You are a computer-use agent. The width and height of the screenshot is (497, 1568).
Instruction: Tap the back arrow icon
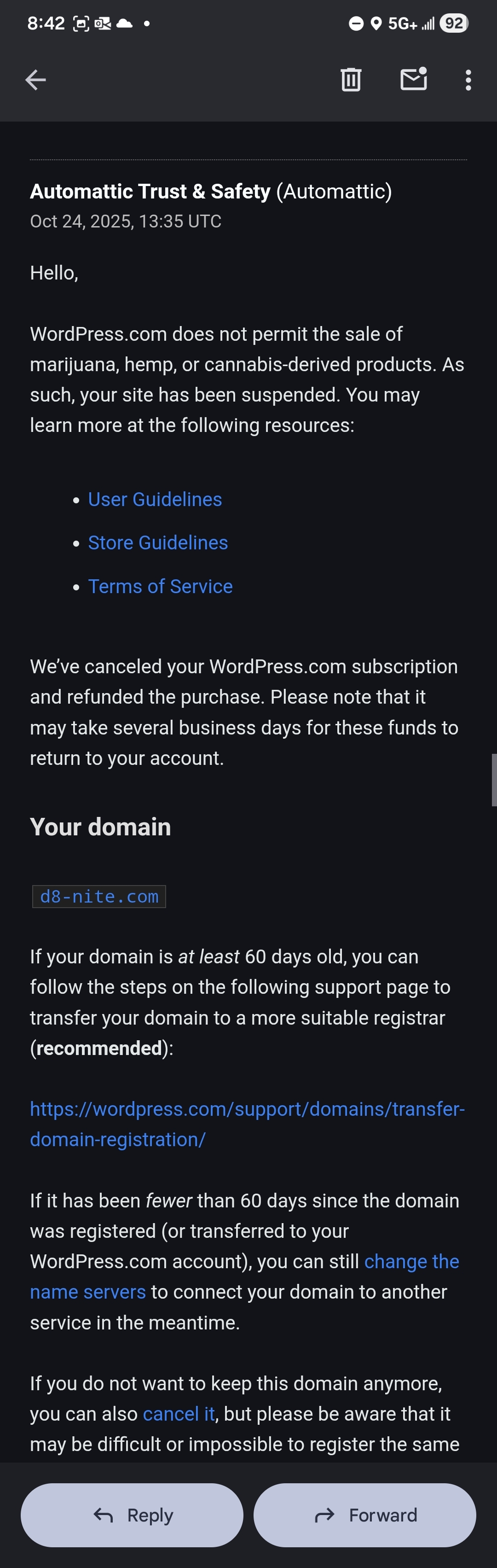pyautogui.click(x=35, y=80)
